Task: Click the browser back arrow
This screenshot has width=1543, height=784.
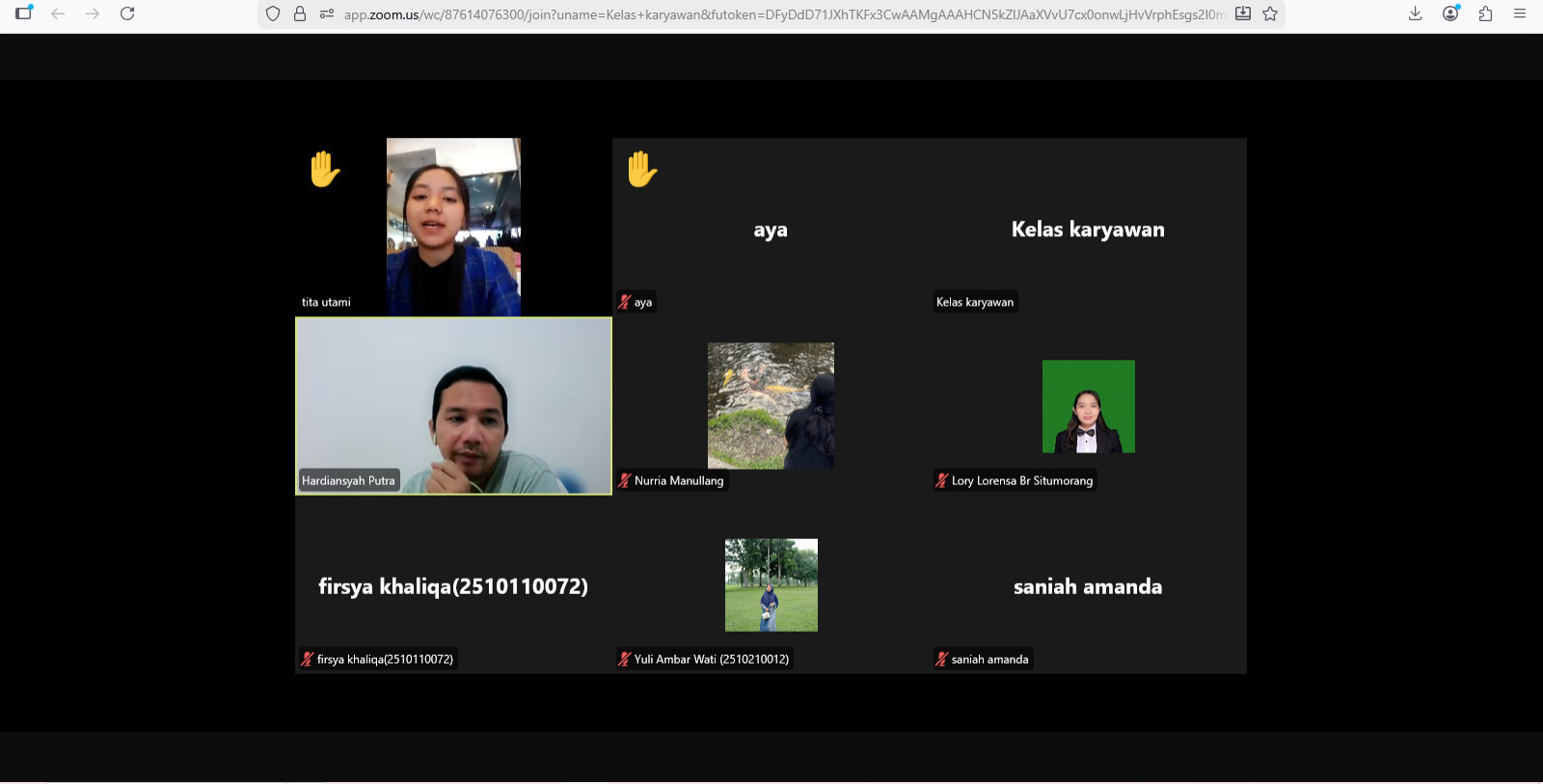Action: click(58, 14)
